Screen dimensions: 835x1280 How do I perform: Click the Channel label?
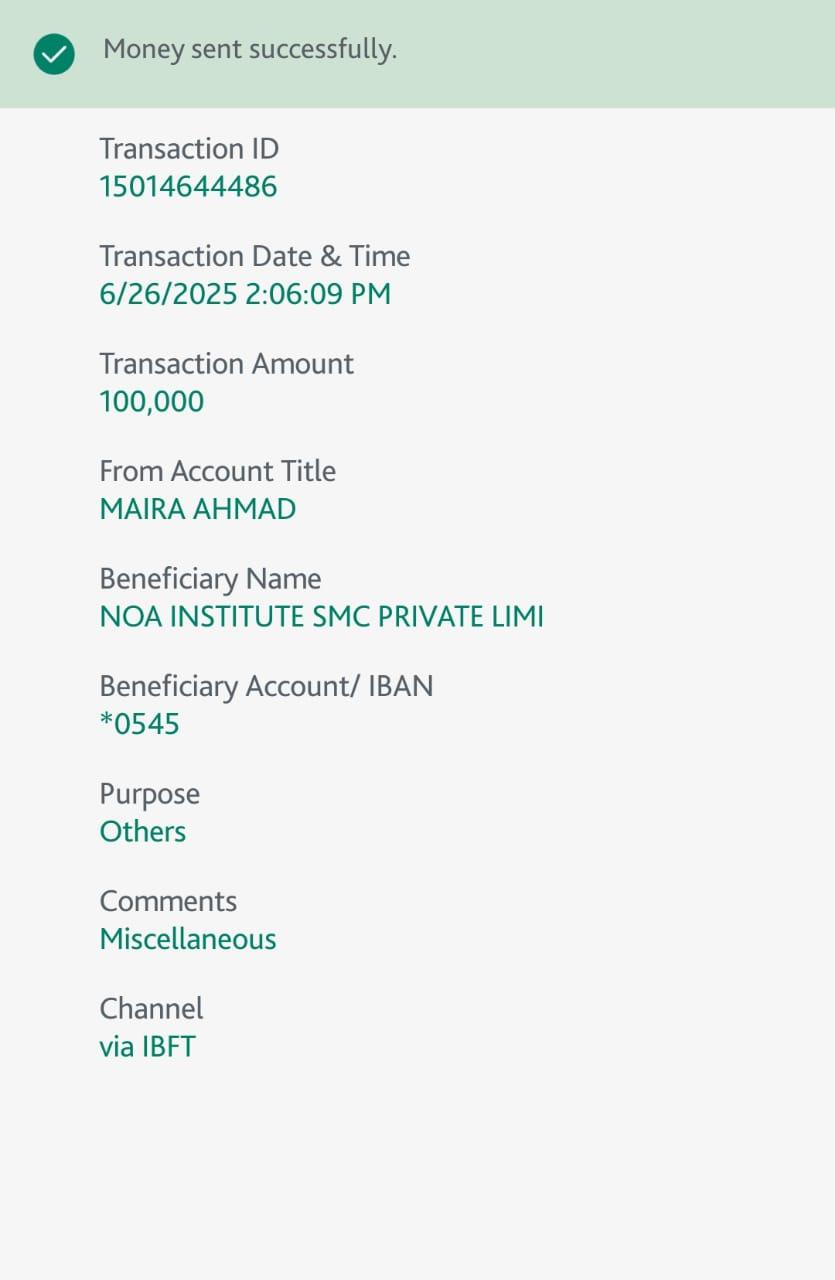click(151, 1008)
